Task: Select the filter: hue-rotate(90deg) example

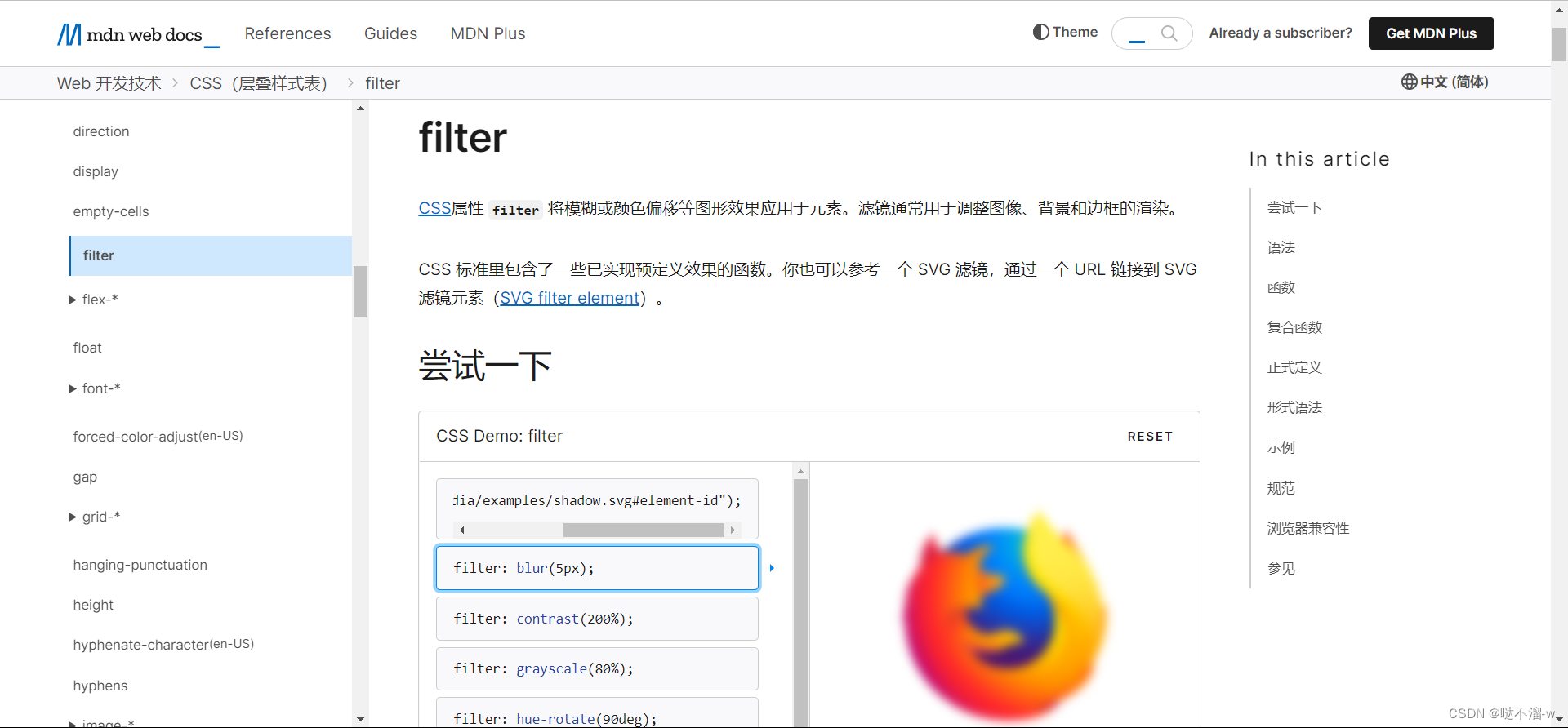Action: tap(597, 712)
